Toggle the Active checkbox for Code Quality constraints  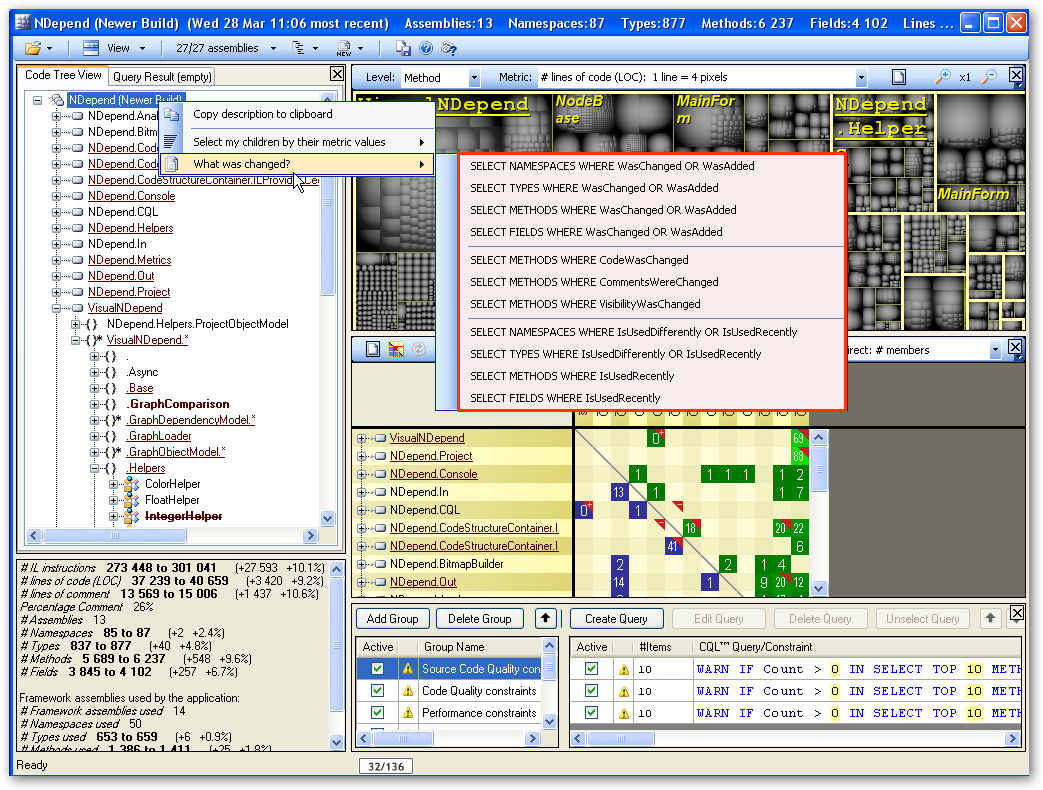(x=378, y=691)
